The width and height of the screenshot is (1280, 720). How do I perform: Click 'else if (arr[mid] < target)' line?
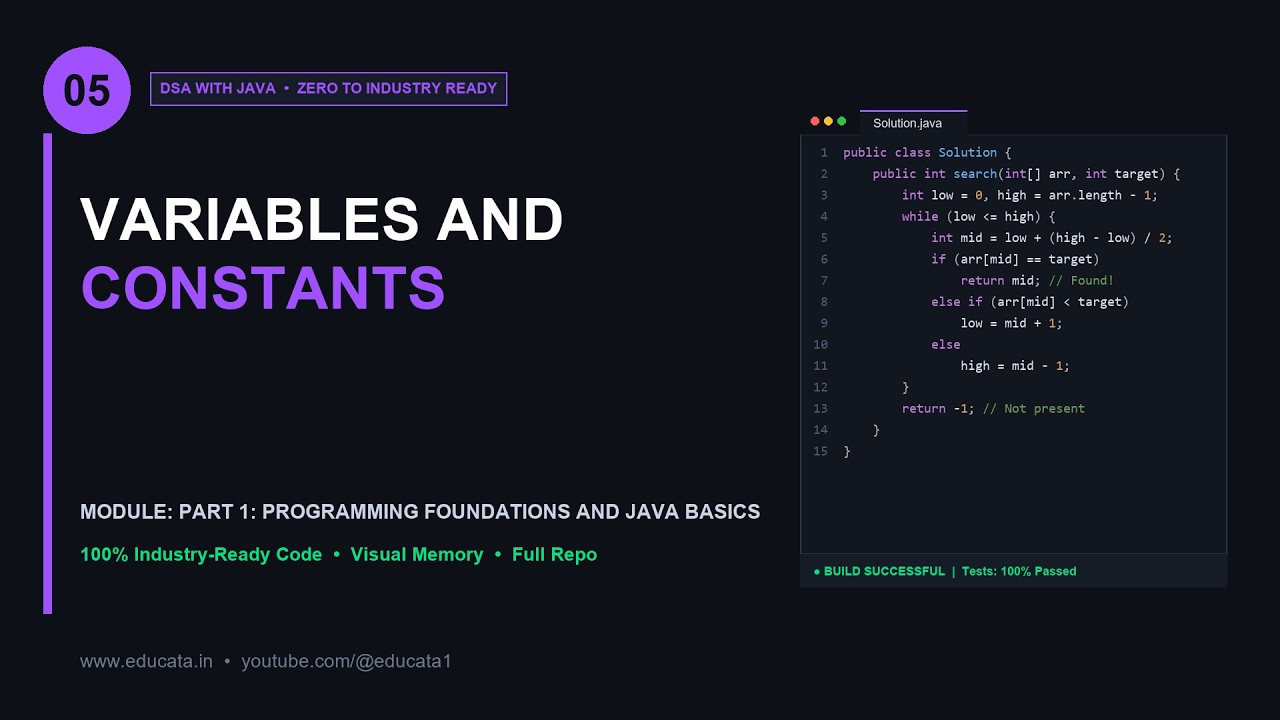pos(1029,302)
